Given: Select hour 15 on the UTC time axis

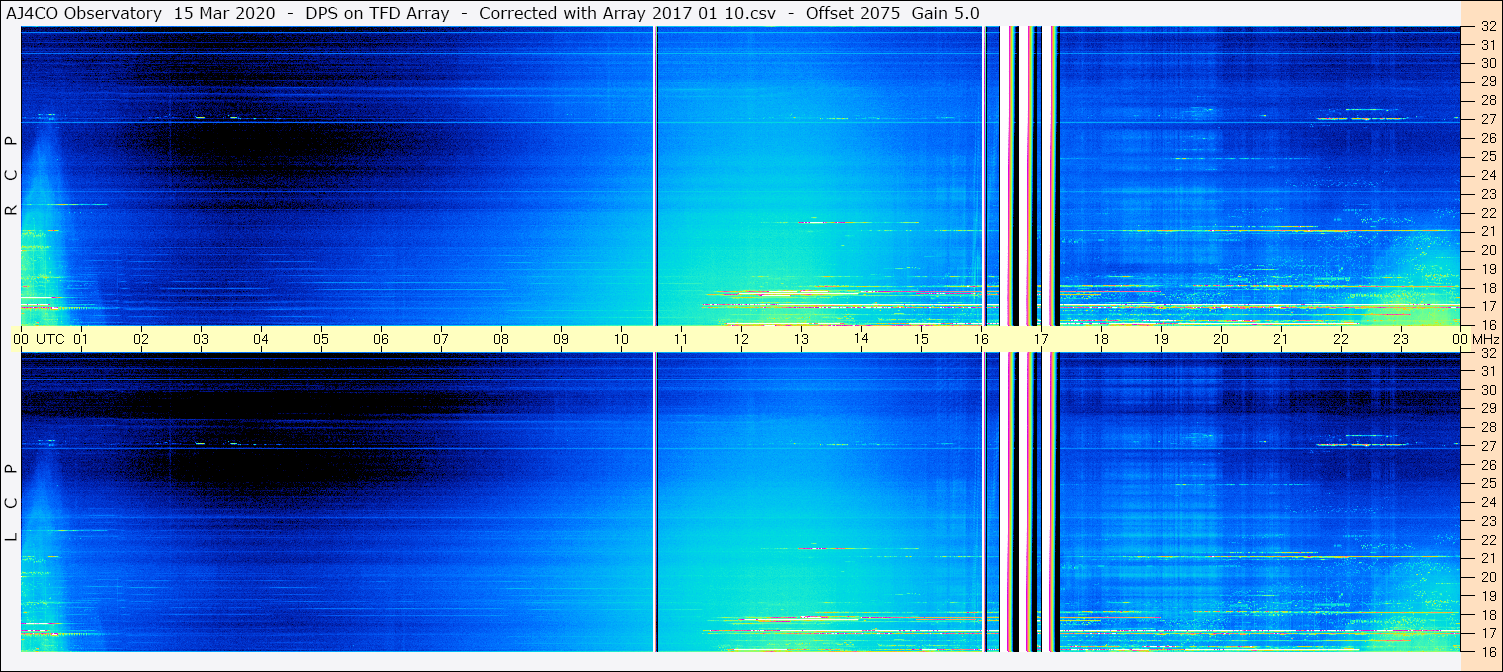Looking at the screenshot, I should pyautogui.click(x=921, y=339).
